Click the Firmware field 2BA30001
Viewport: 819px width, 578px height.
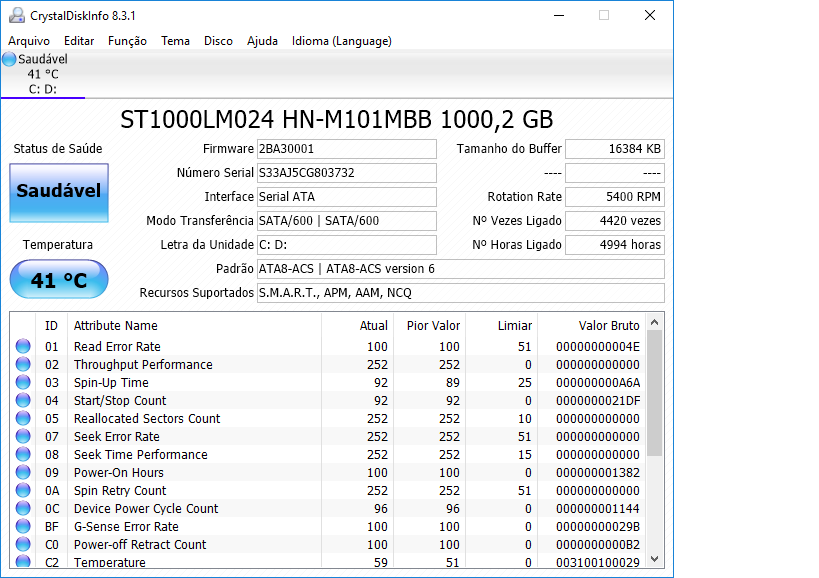tap(346, 149)
